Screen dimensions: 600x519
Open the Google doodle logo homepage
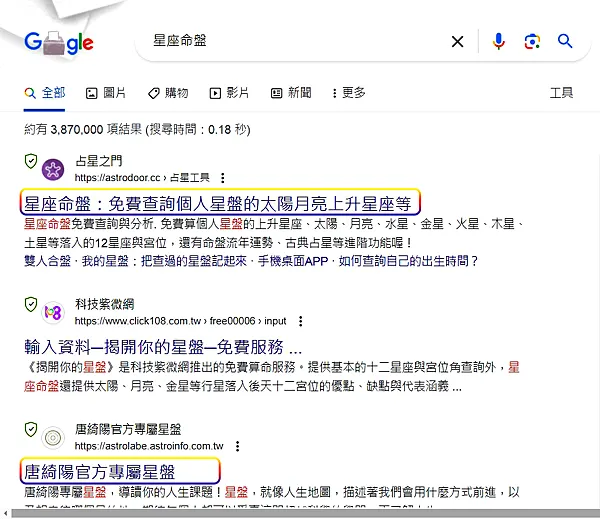59,42
